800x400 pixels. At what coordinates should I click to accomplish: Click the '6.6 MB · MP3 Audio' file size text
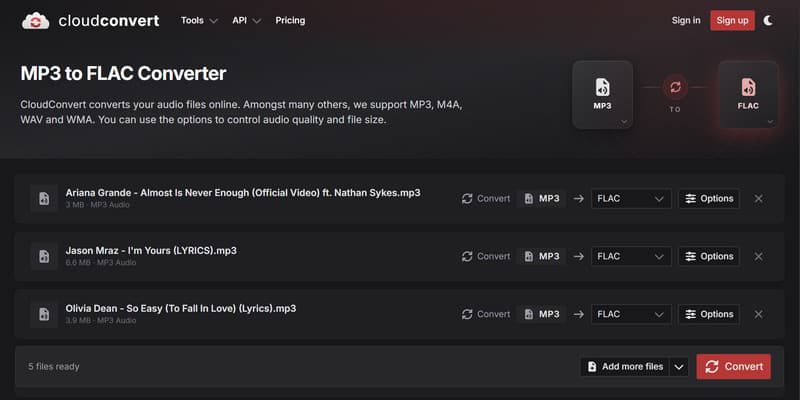point(101,263)
